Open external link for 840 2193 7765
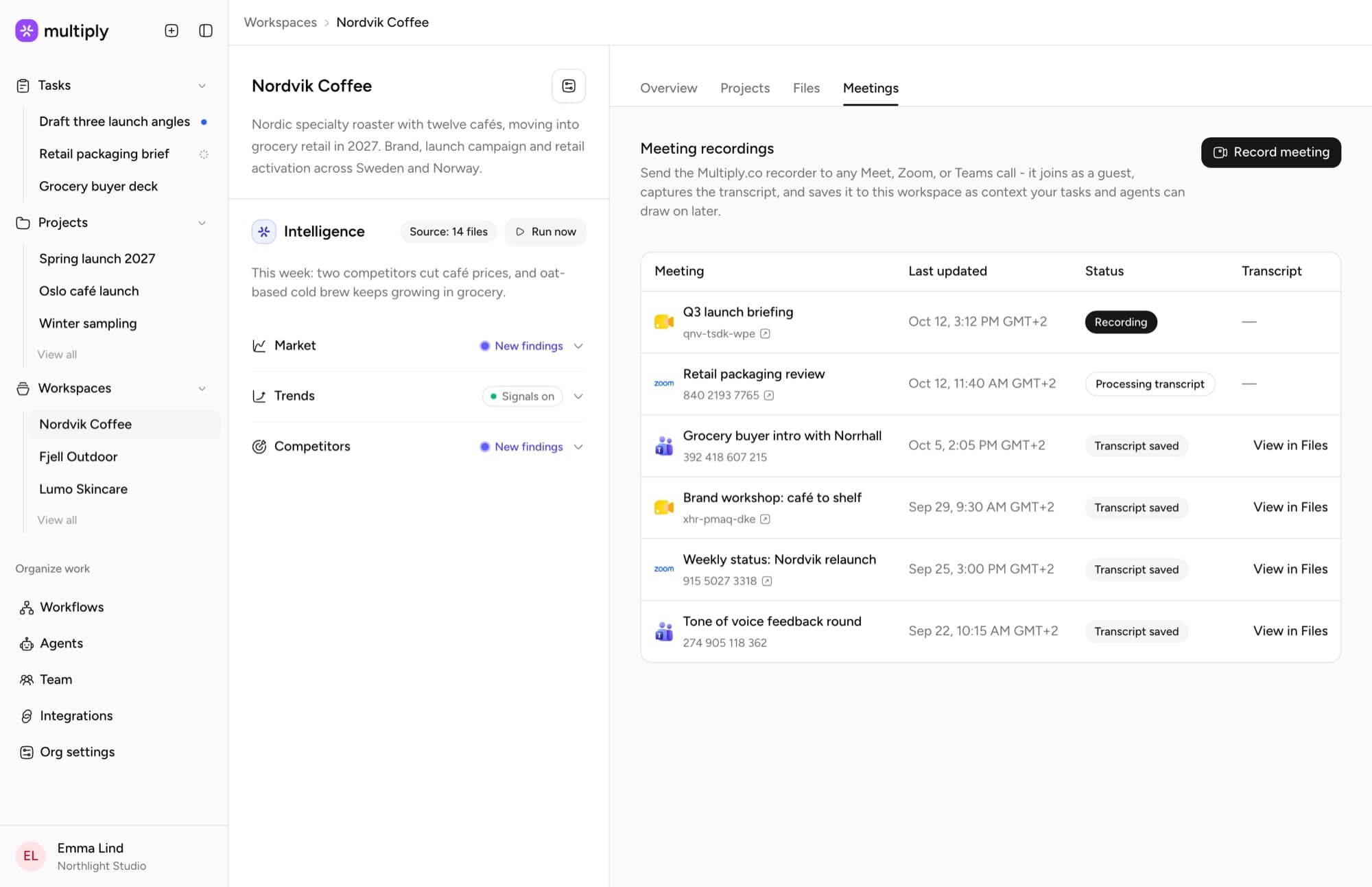The height and width of the screenshot is (887, 1372). click(x=769, y=395)
